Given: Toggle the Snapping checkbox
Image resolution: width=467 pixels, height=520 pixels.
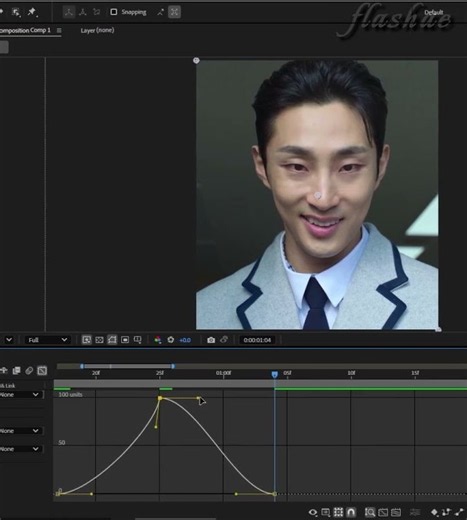Looking at the screenshot, I should [114, 12].
